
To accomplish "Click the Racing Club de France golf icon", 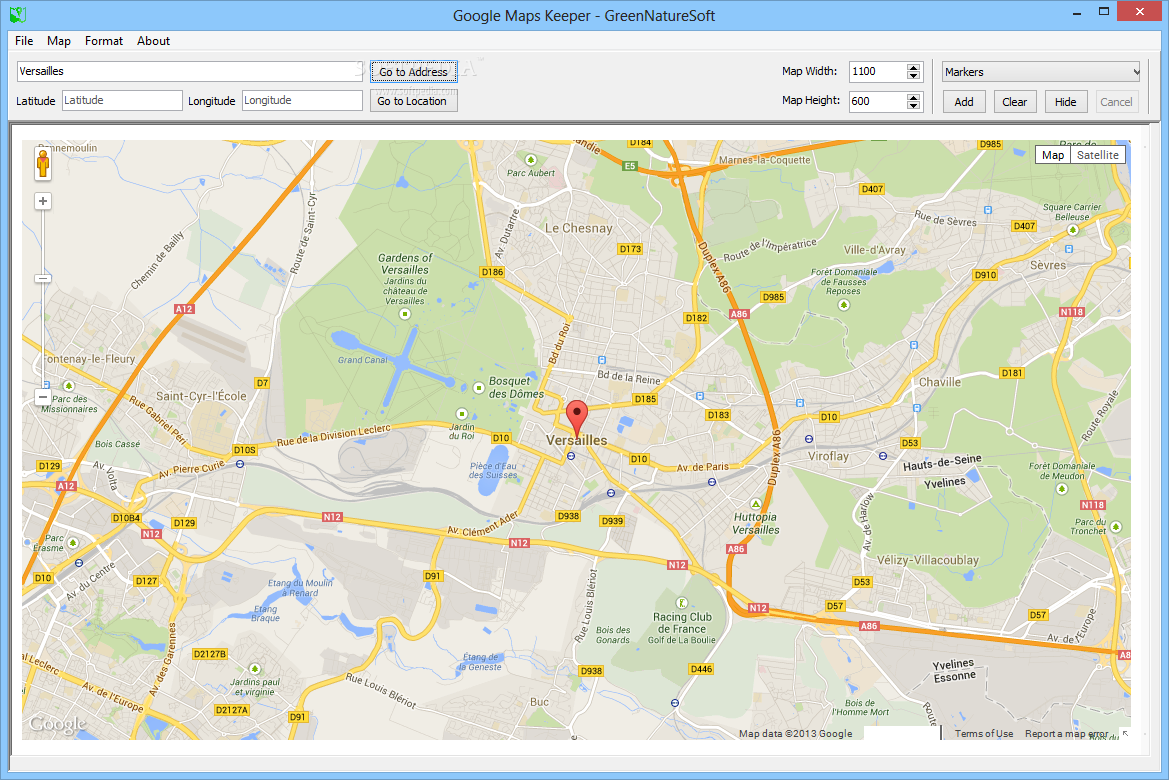I will tap(681, 603).
